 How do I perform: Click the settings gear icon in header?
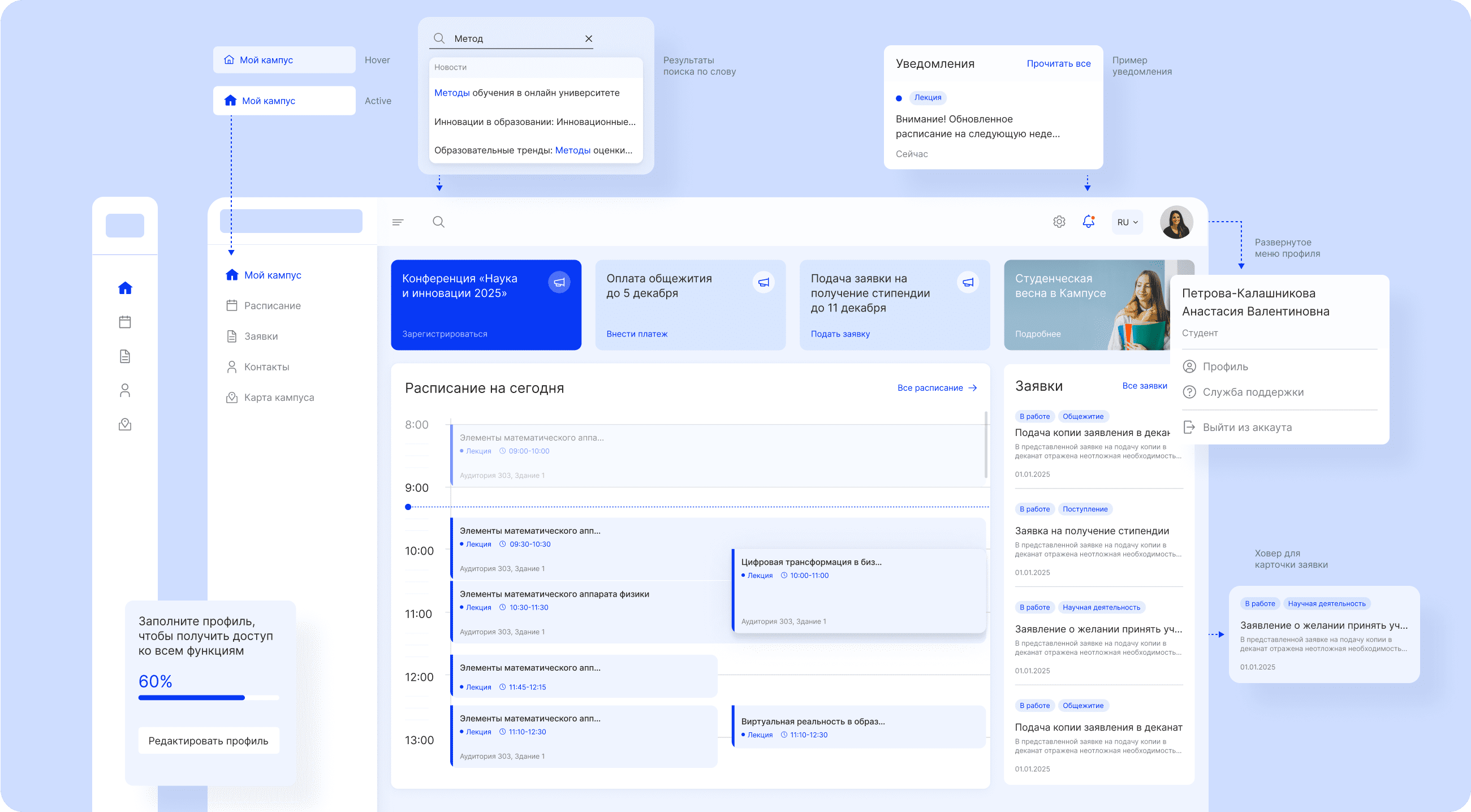tap(1059, 222)
